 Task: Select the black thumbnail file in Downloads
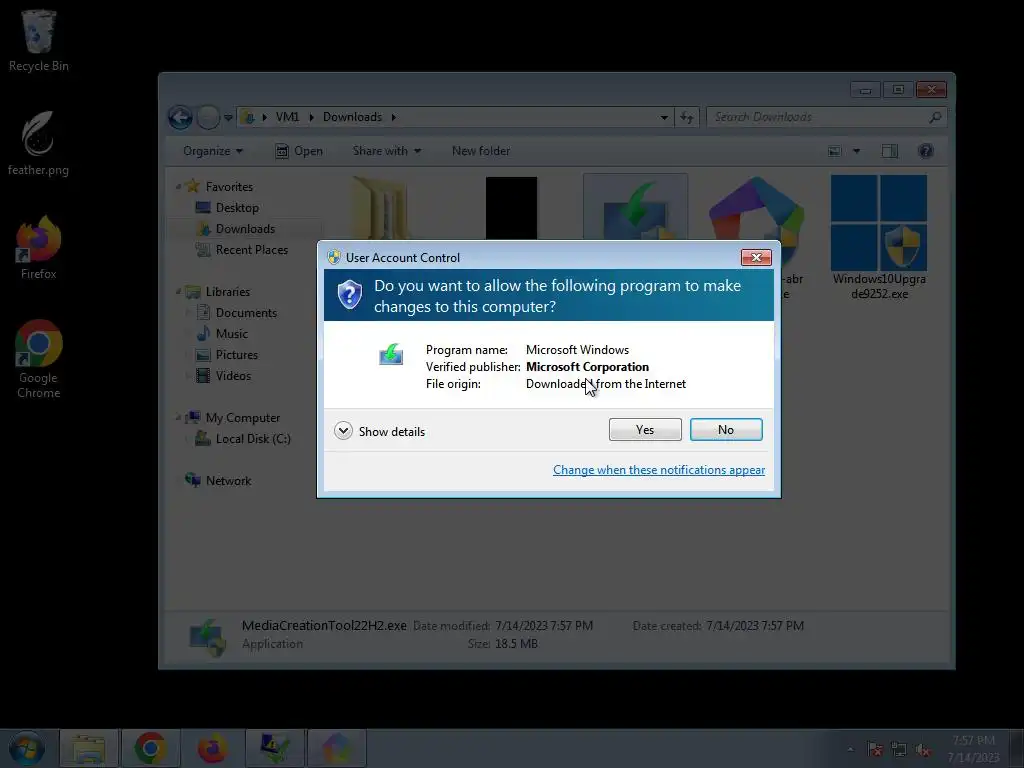click(x=511, y=208)
